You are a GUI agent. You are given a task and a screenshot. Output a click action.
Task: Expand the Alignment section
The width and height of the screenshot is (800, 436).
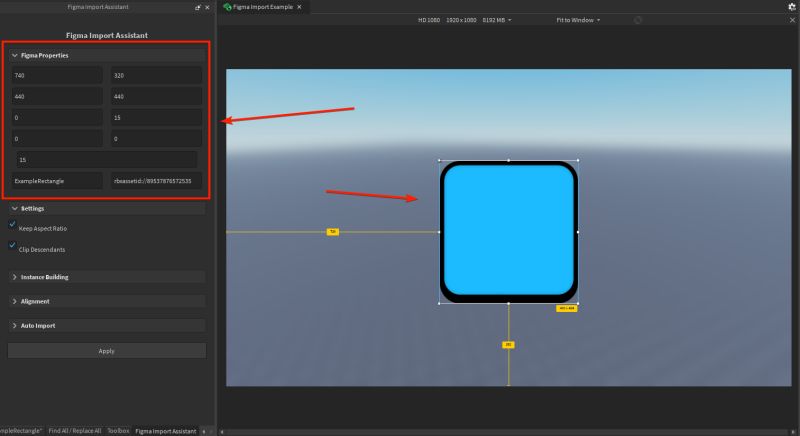tap(107, 301)
